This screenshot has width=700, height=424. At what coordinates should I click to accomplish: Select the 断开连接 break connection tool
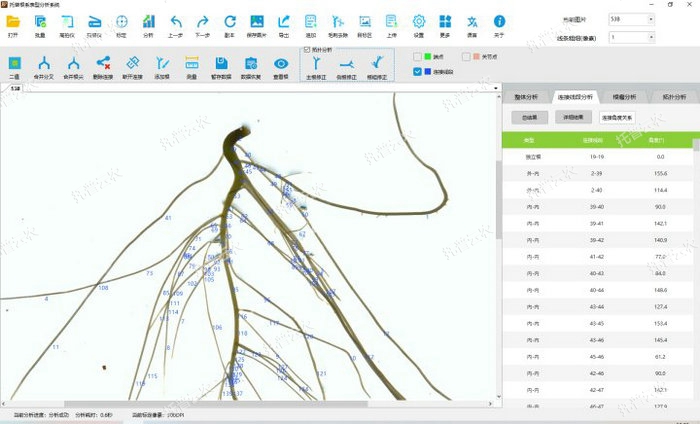click(x=132, y=66)
